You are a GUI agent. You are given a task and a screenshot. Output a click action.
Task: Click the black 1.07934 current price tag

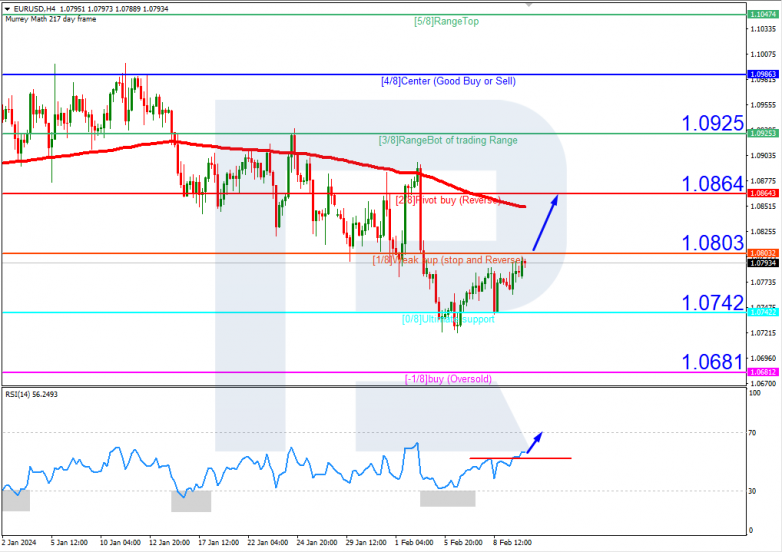(763, 263)
